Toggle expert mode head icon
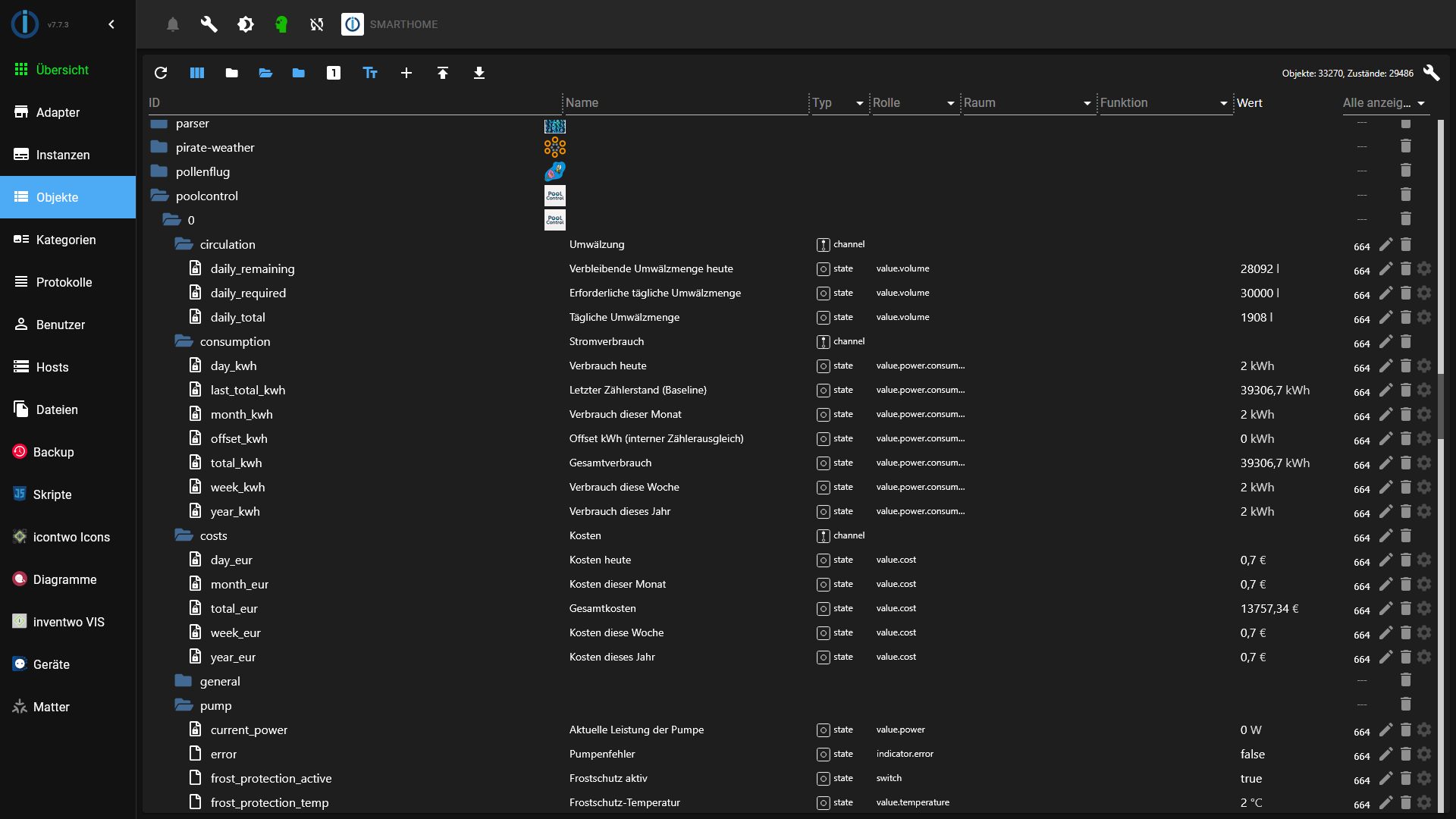Screen dimensions: 1456x819 pos(281,24)
